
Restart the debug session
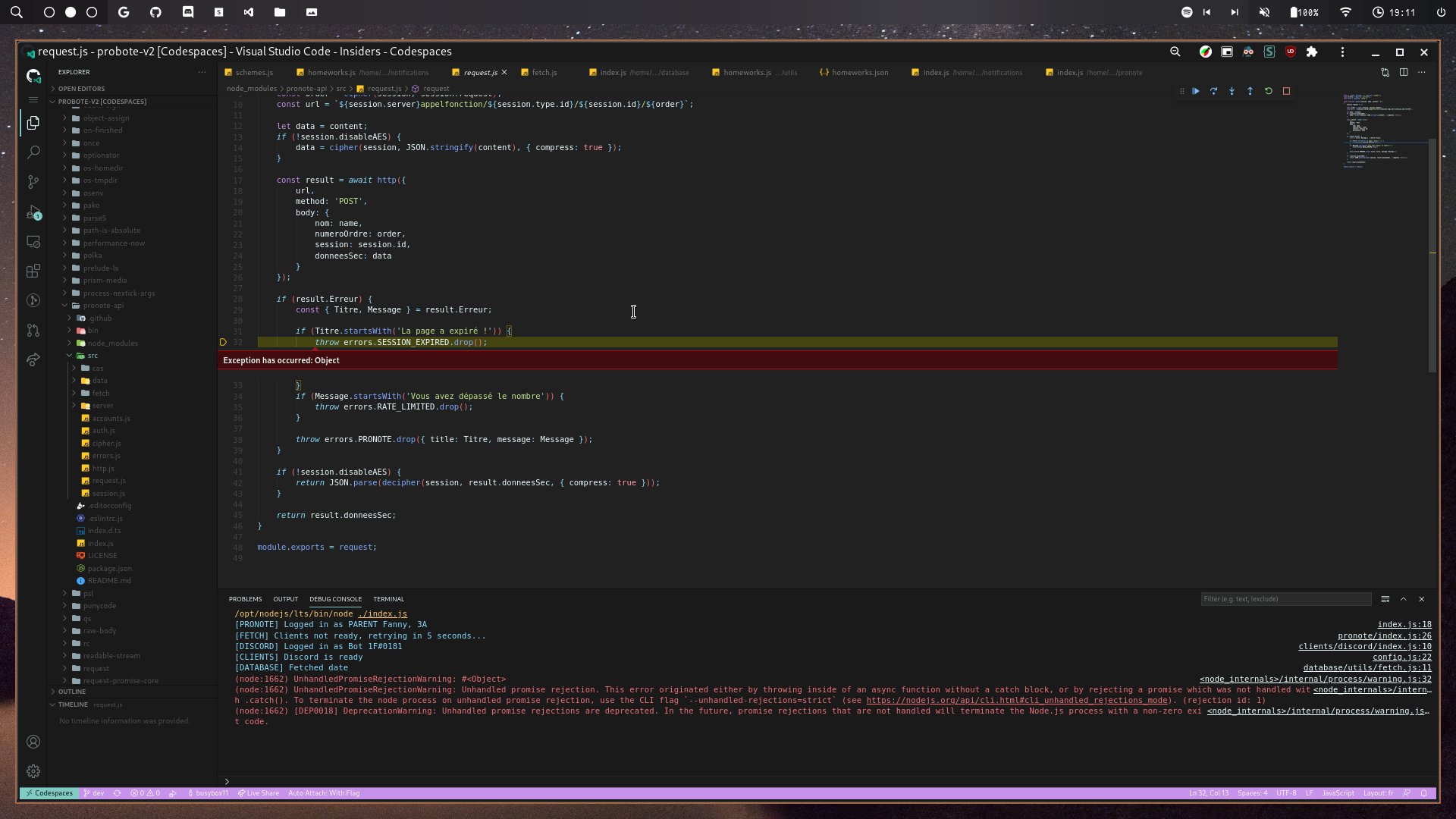(1269, 91)
